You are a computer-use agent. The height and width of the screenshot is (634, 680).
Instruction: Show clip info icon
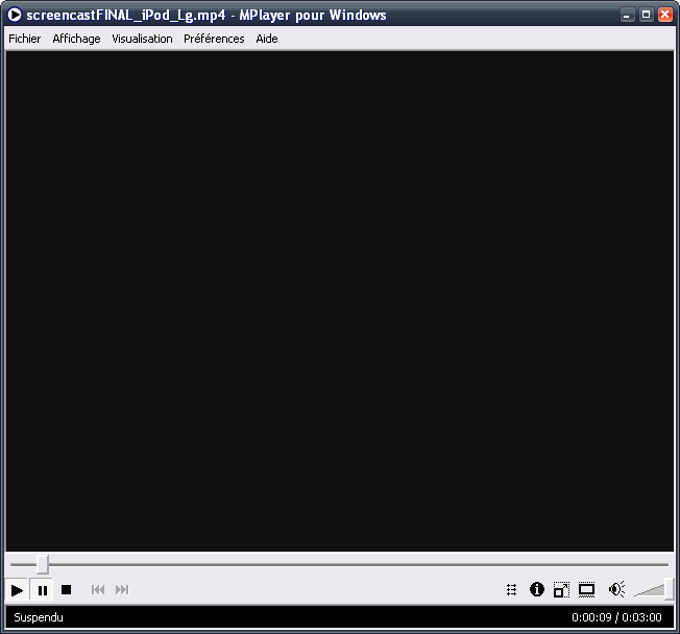point(537,589)
